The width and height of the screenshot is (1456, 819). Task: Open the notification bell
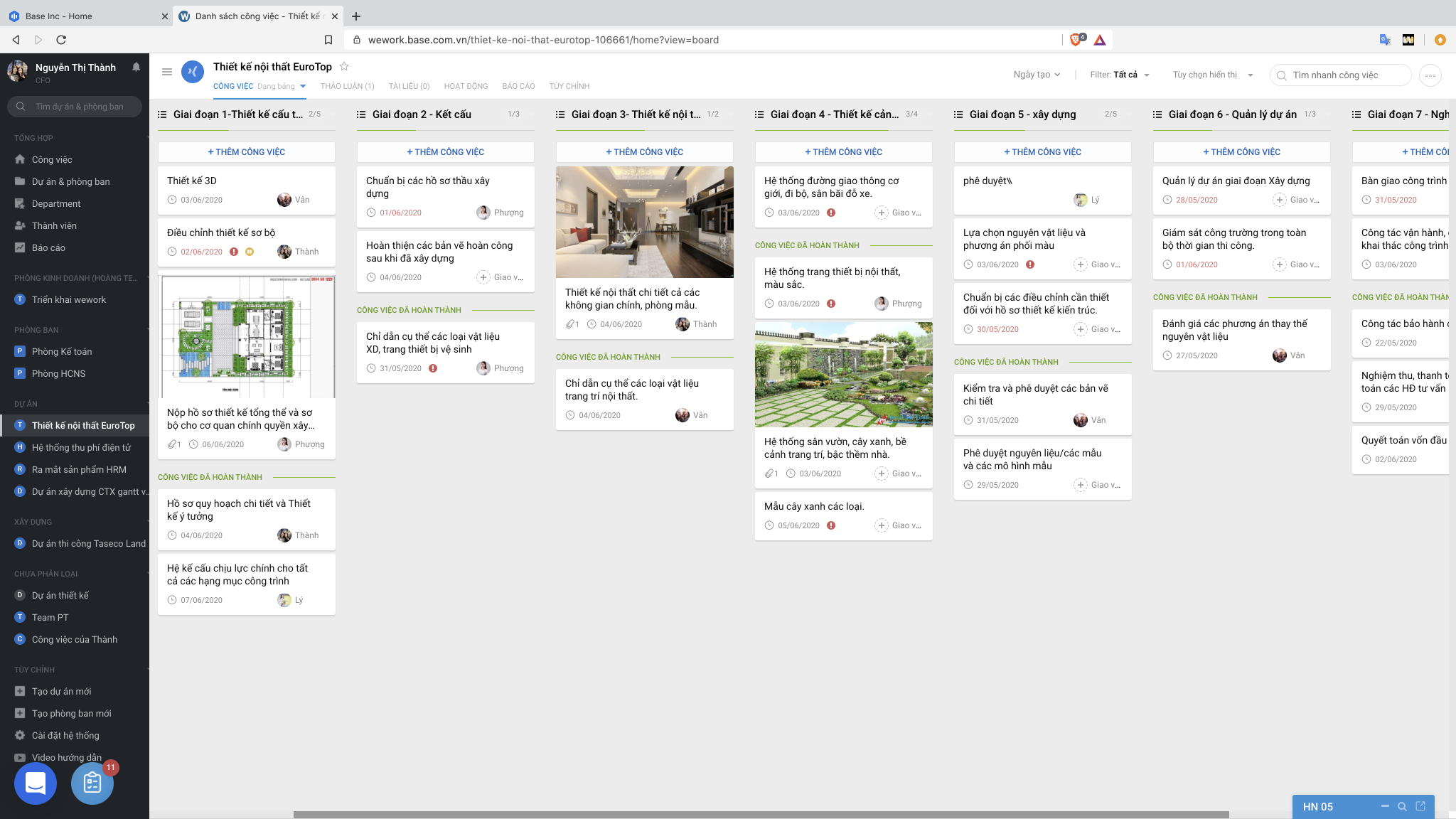135,67
